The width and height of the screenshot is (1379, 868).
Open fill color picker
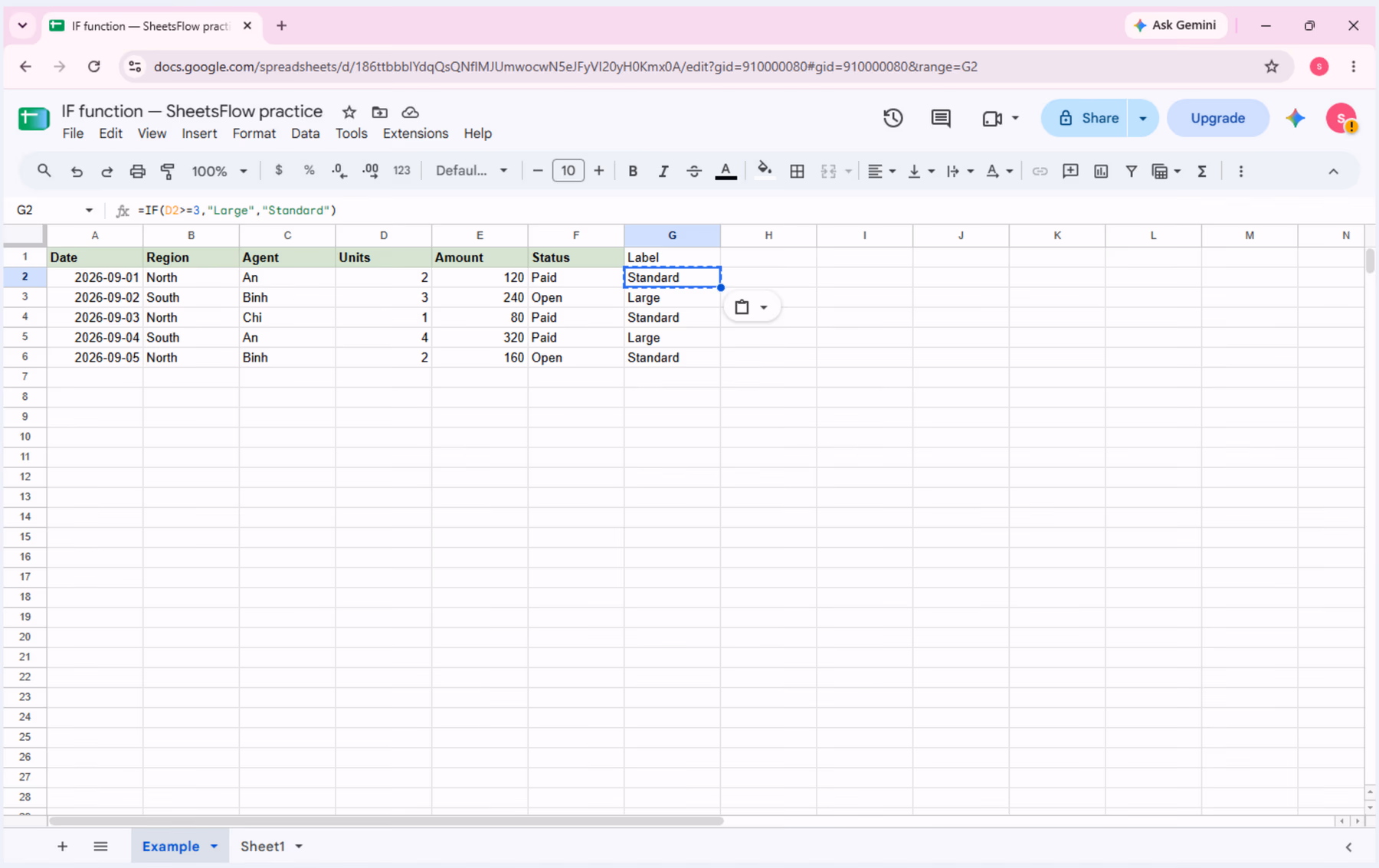765,171
